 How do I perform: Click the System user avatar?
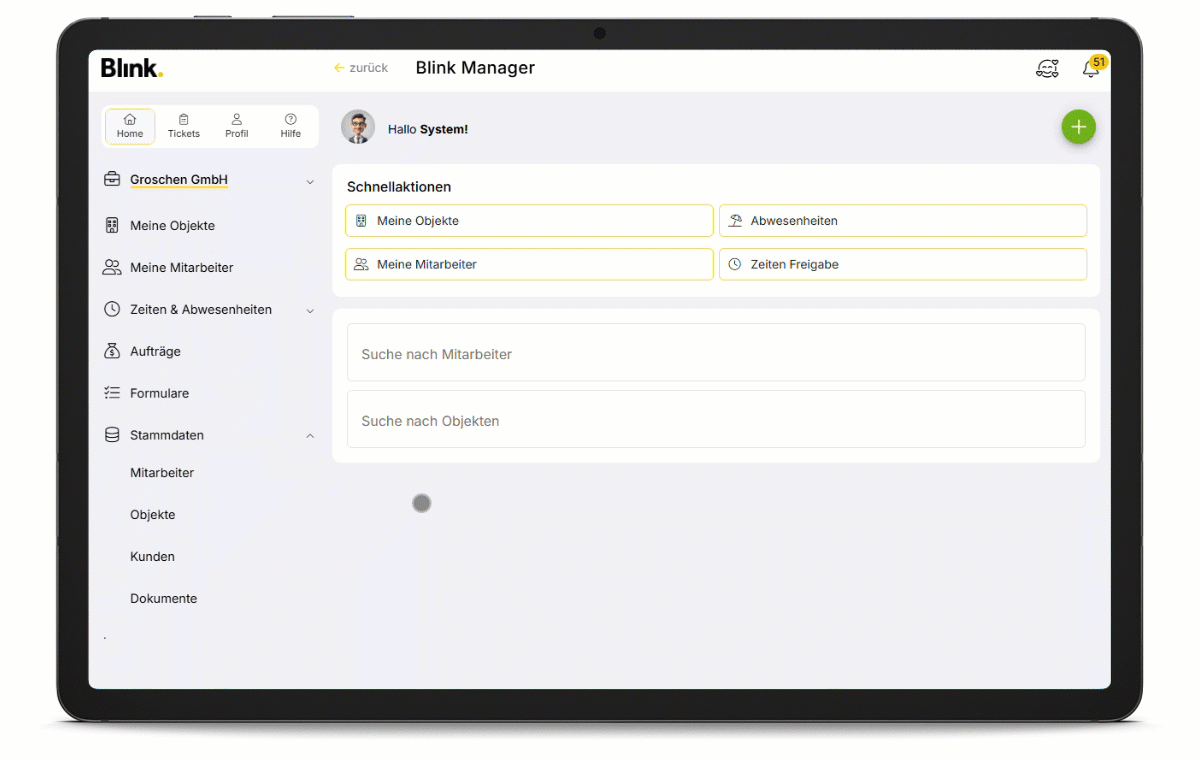click(x=358, y=127)
